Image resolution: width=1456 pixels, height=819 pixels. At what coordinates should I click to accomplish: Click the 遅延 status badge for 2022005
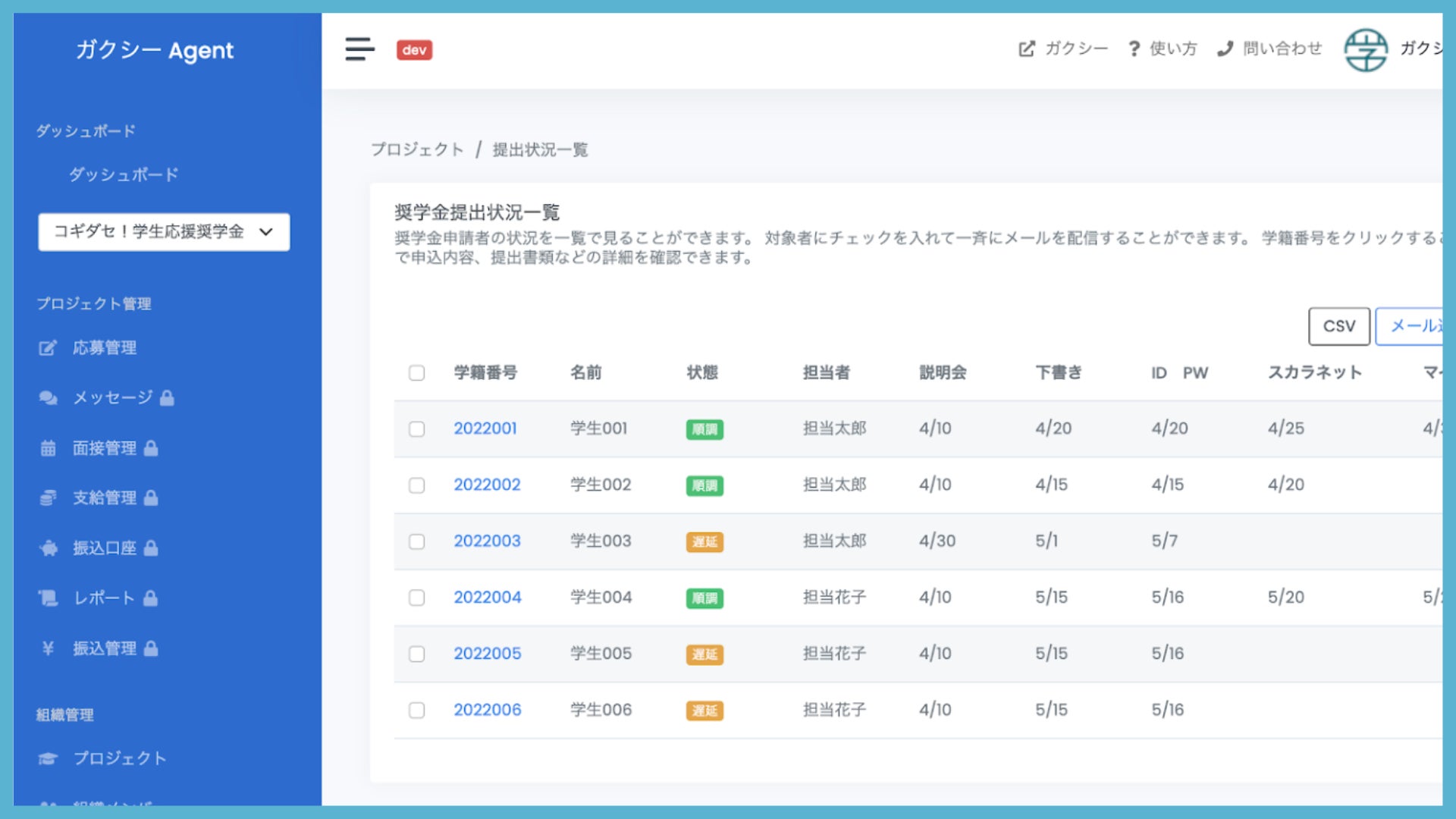[x=704, y=654]
